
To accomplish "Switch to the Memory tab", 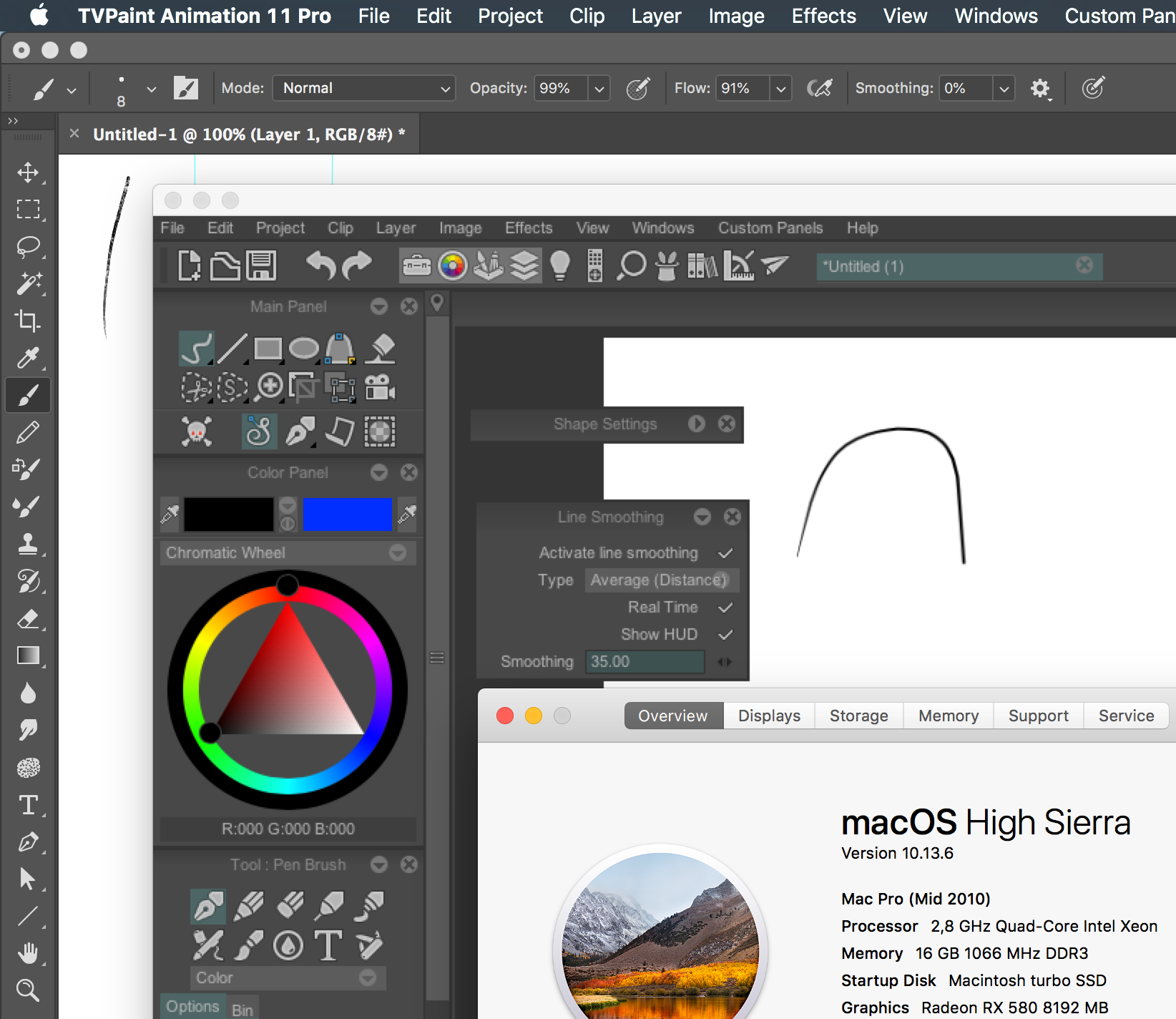I will [x=949, y=716].
